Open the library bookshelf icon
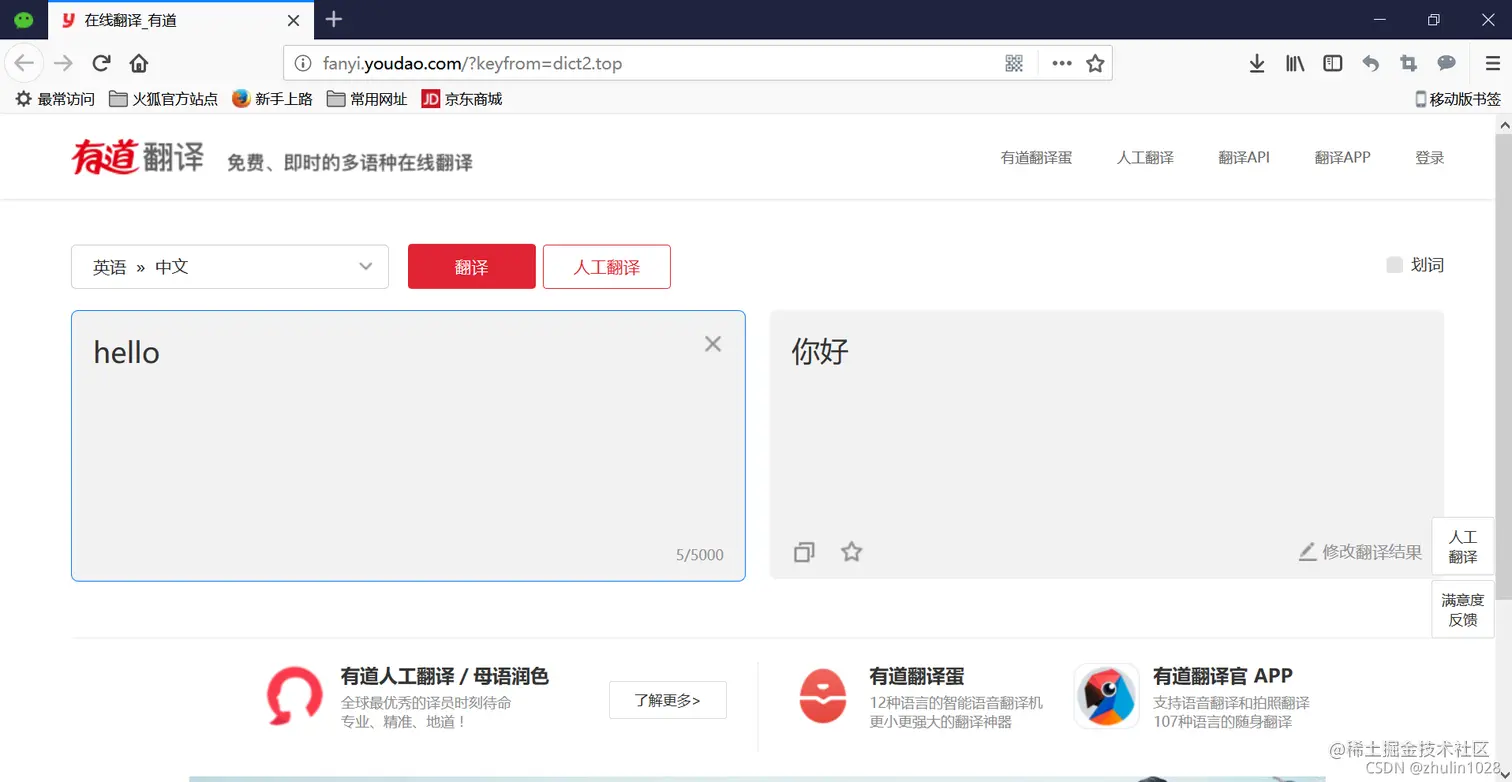The image size is (1512, 782). [x=1295, y=63]
